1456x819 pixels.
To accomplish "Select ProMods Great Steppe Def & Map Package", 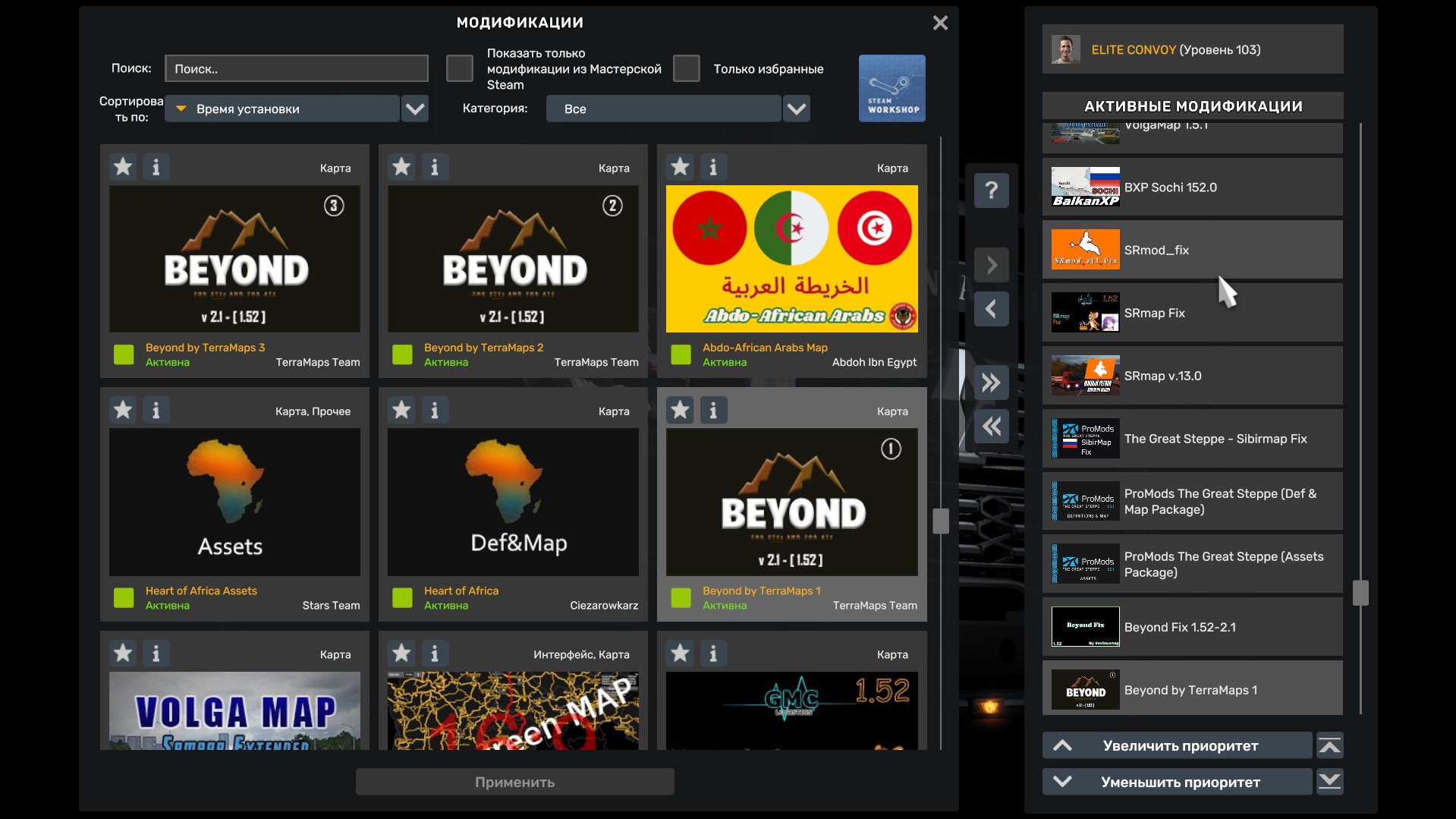I will [1192, 501].
